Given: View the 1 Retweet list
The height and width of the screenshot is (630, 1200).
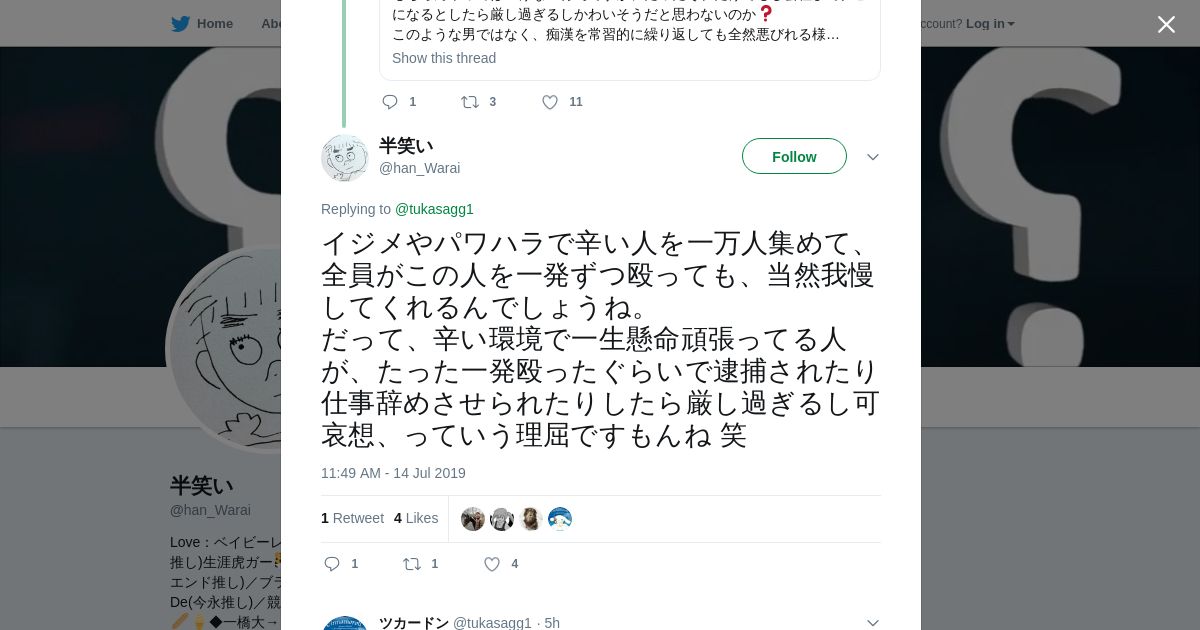Looking at the screenshot, I should [x=352, y=518].
